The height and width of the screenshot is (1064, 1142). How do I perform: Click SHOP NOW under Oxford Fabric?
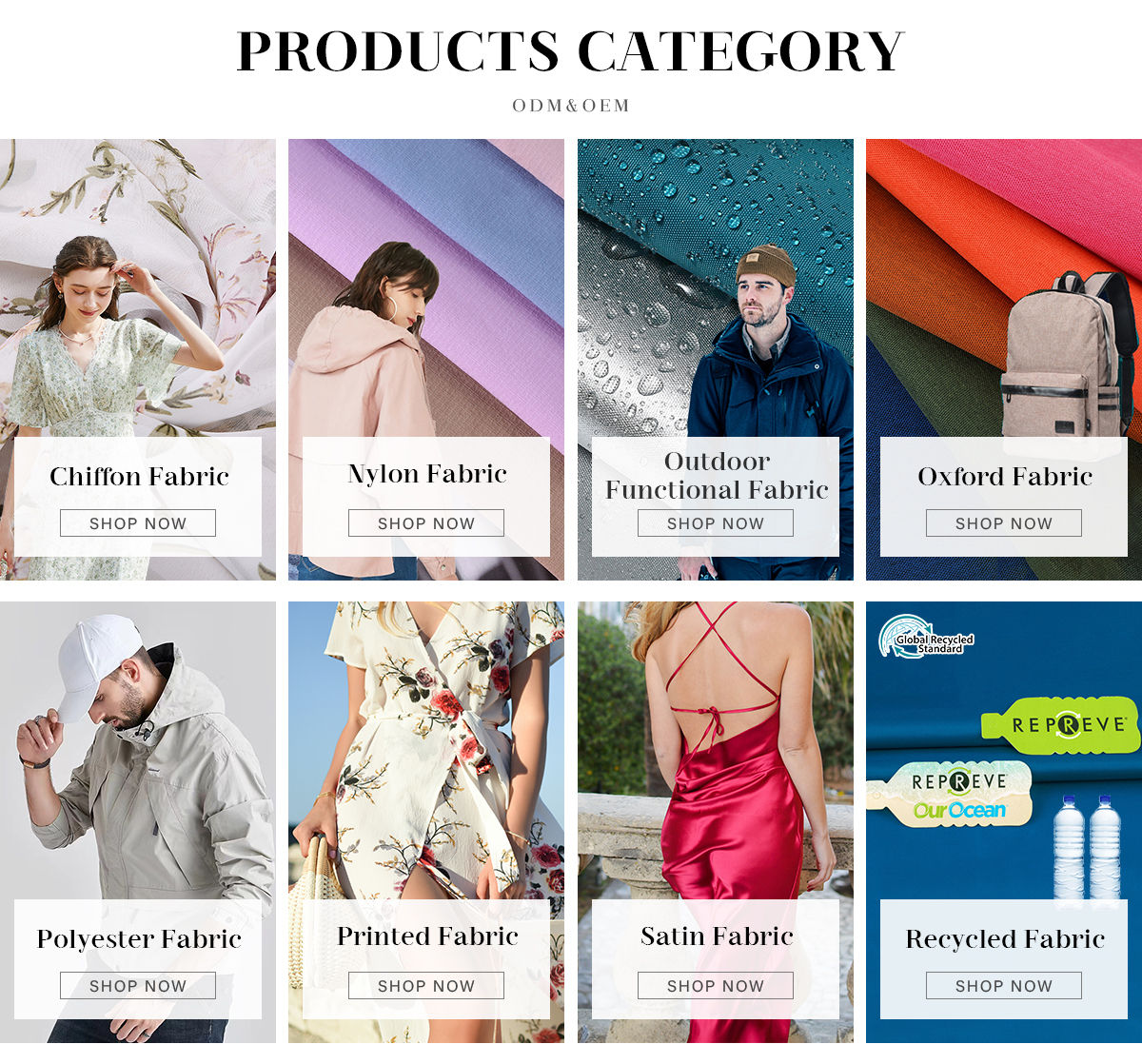[x=1004, y=523]
